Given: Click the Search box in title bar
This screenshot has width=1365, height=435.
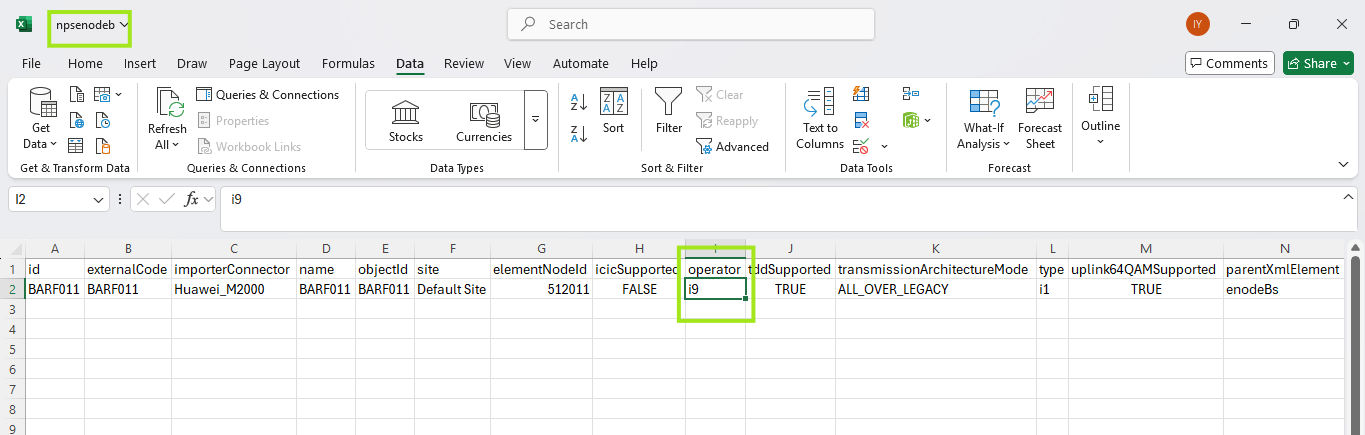Looking at the screenshot, I should tap(690, 24).
